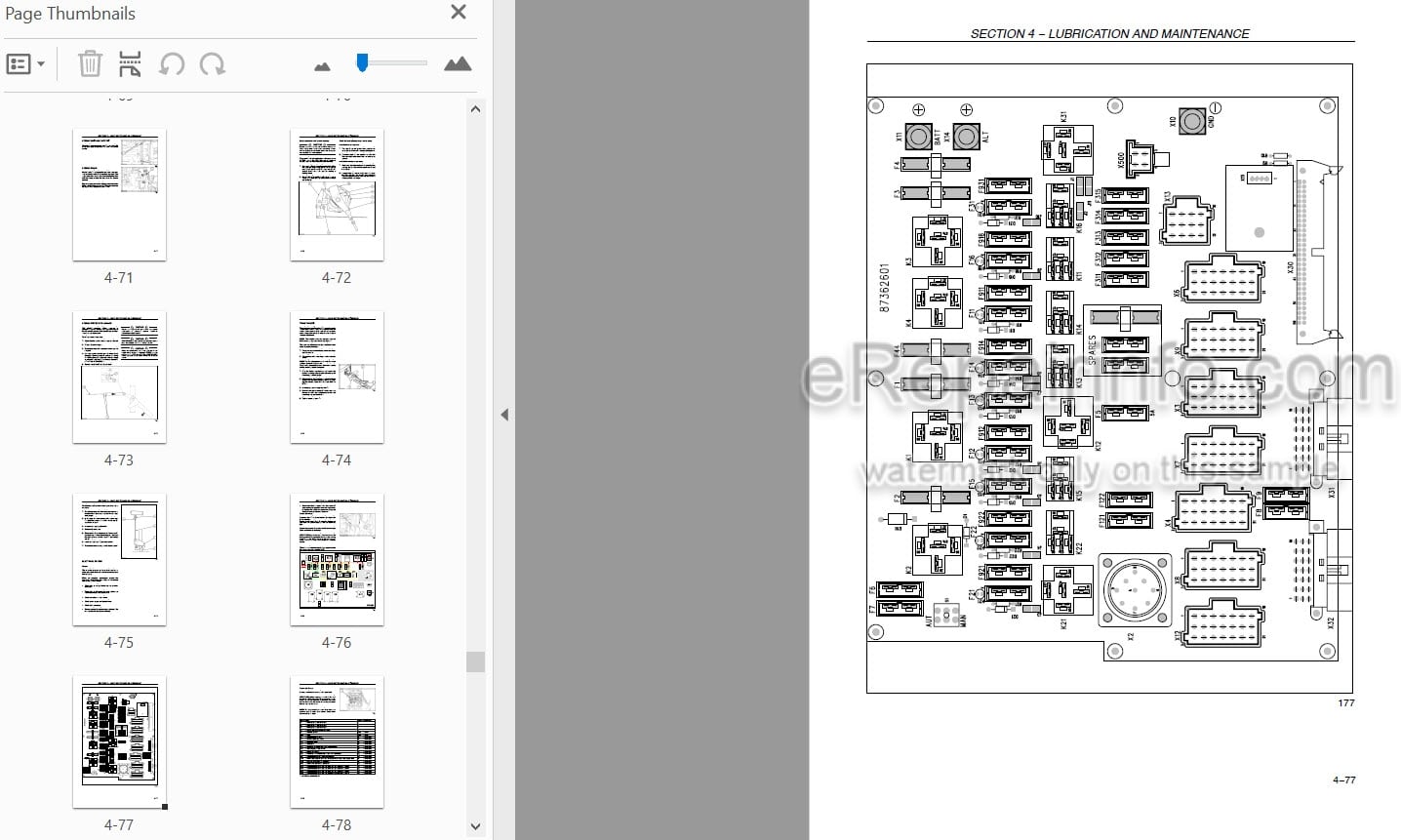Select page thumbnail 4-78

[337, 742]
